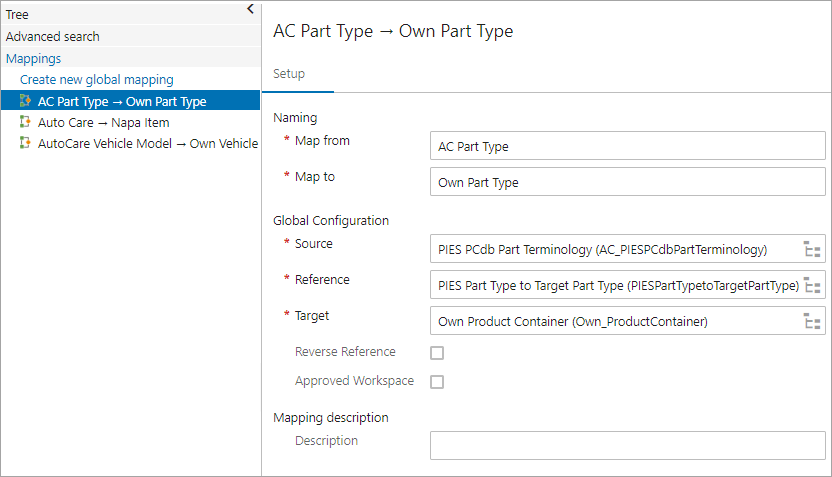Click the AutoCare Vehicle Model mapping icon

(x=25, y=143)
